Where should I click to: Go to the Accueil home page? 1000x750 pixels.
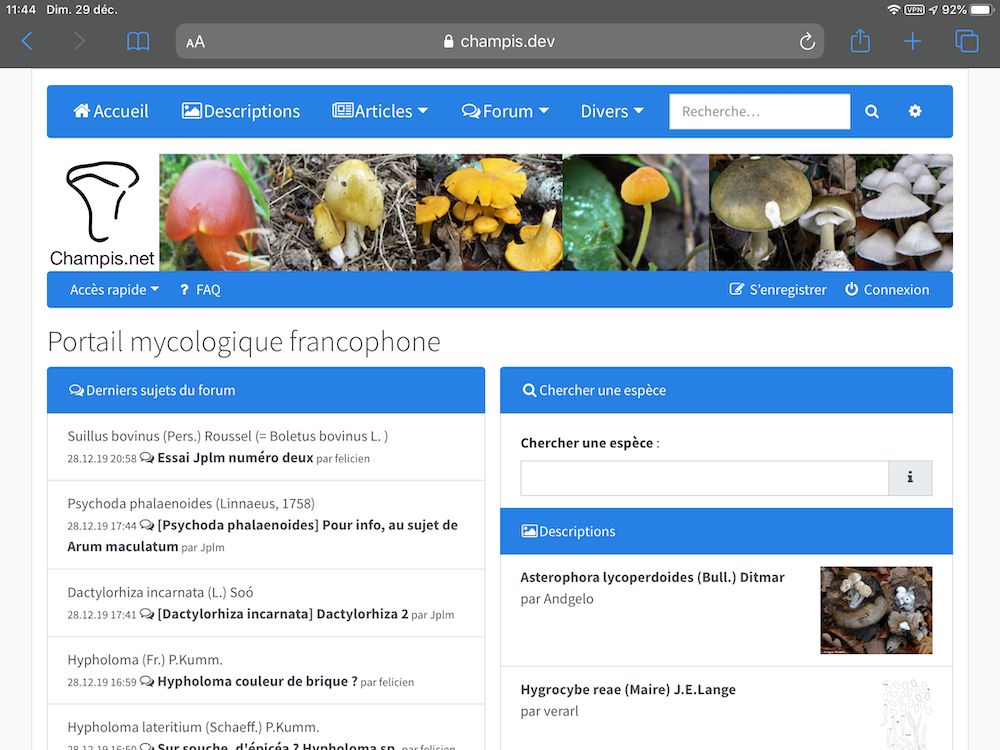click(111, 112)
